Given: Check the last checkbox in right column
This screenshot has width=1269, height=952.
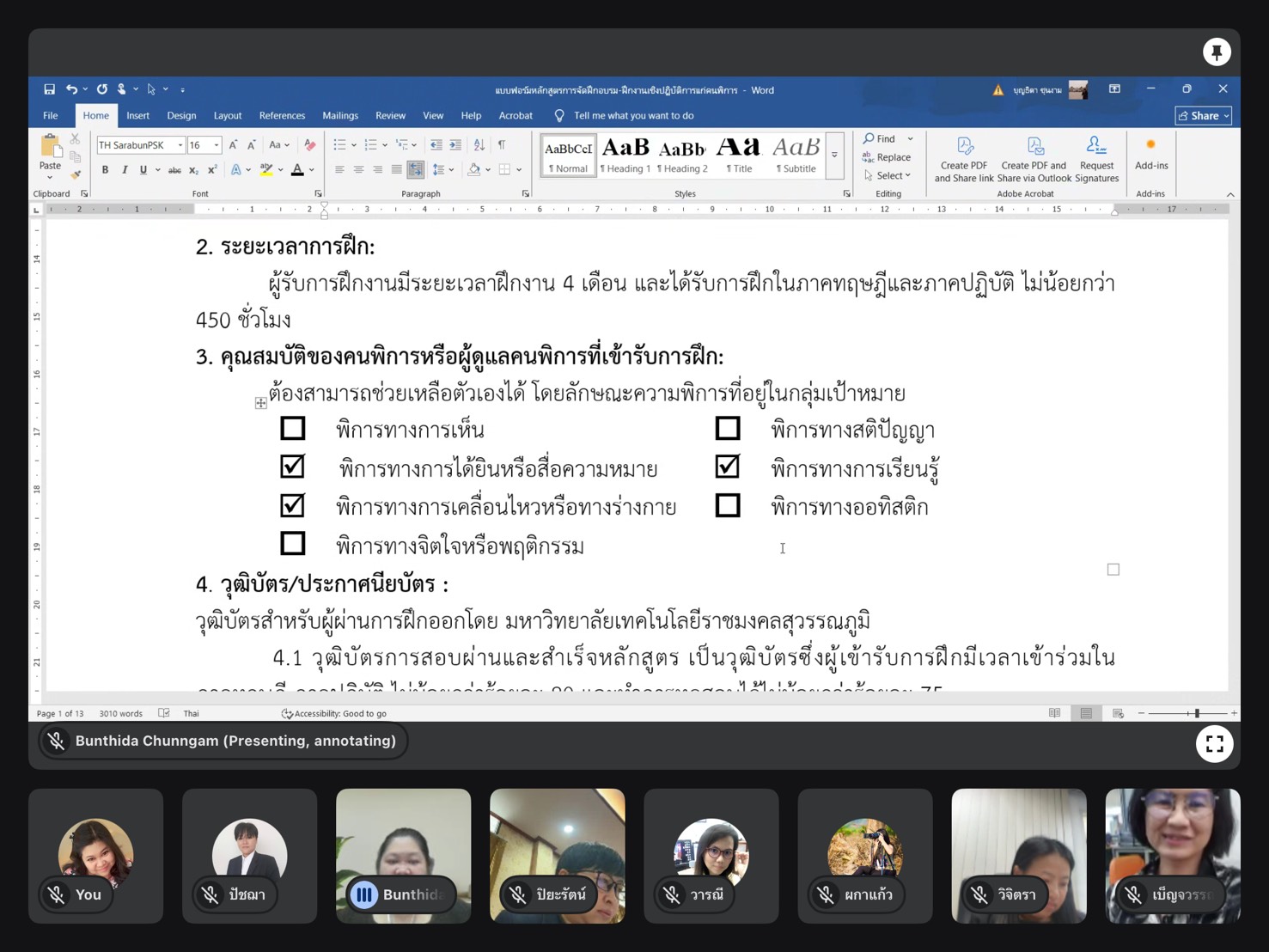Looking at the screenshot, I should click(x=728, y=506).
